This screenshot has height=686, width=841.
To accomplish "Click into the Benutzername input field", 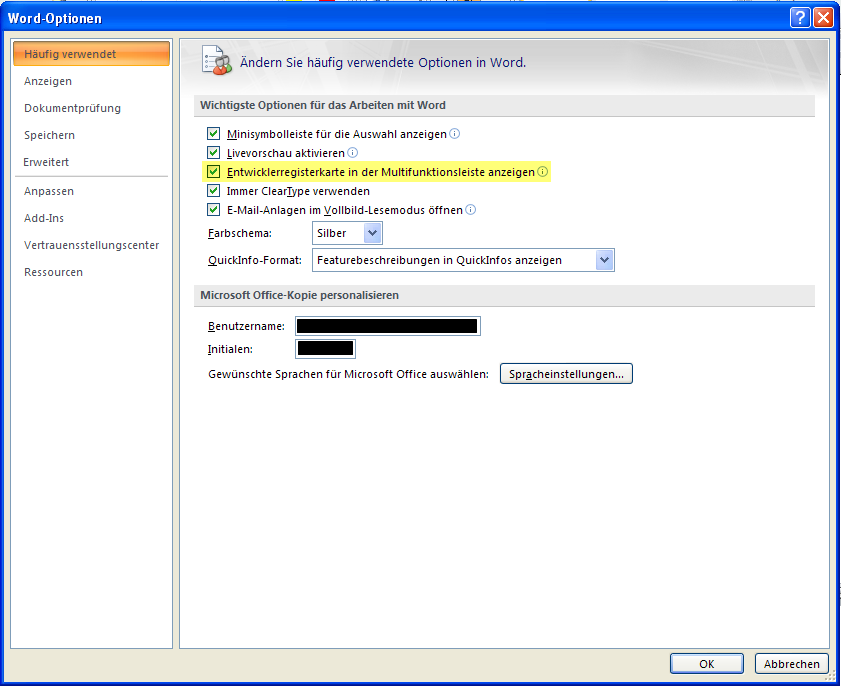I will (x=388, y=326).
